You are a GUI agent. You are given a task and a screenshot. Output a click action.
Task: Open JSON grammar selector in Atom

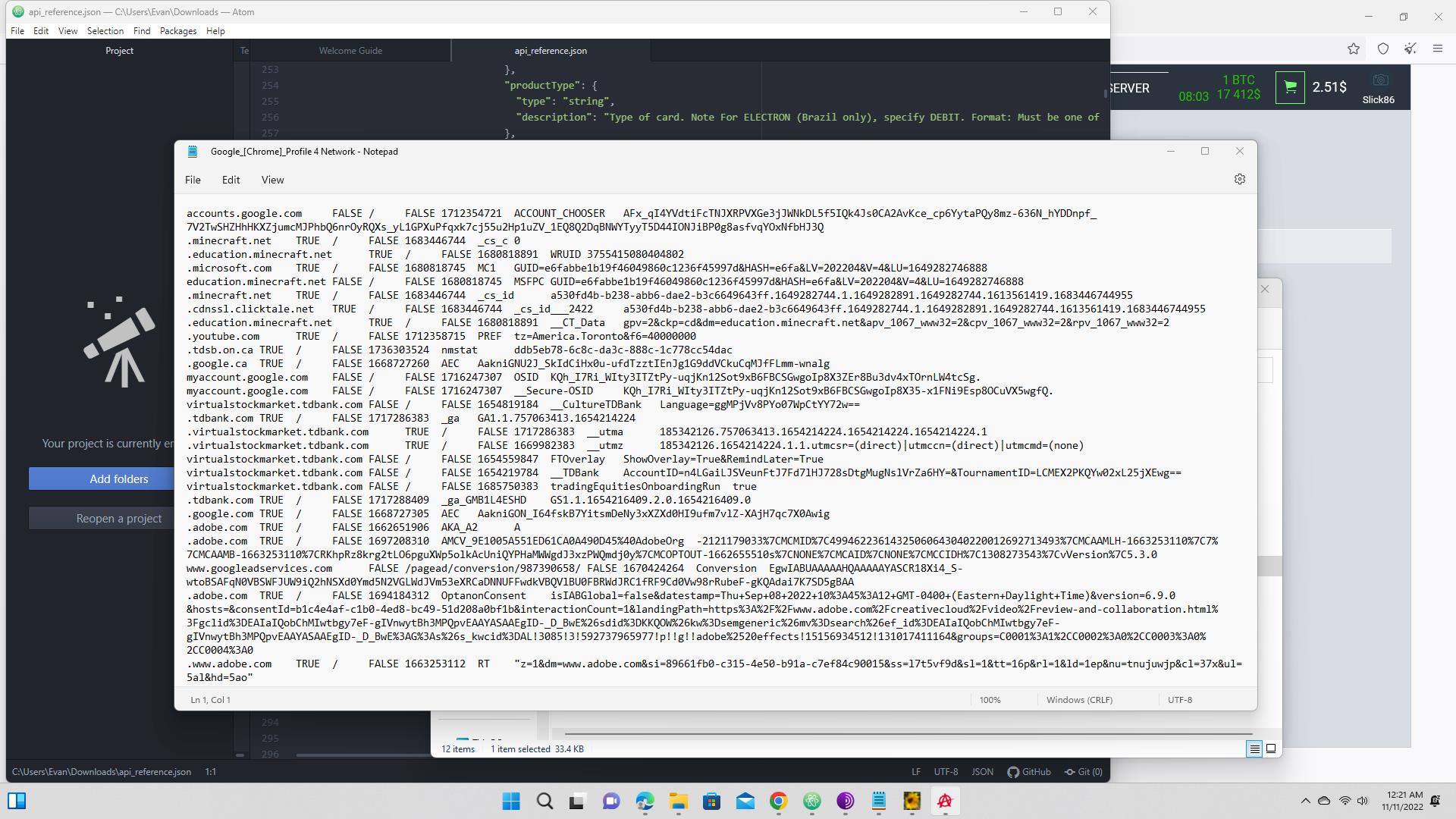982,772
